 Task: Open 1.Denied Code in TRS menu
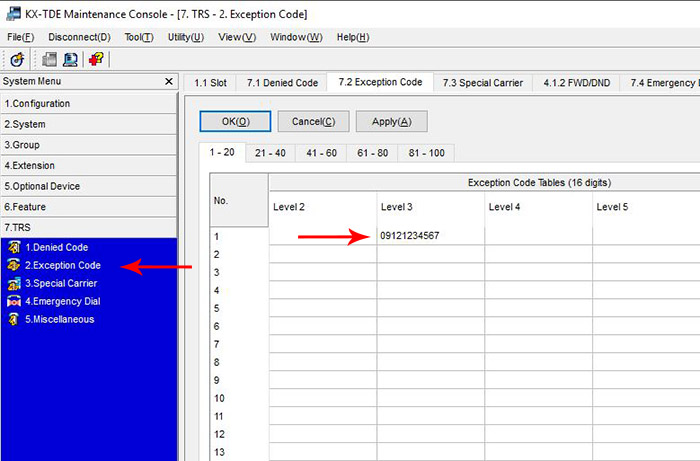[56, 247]
